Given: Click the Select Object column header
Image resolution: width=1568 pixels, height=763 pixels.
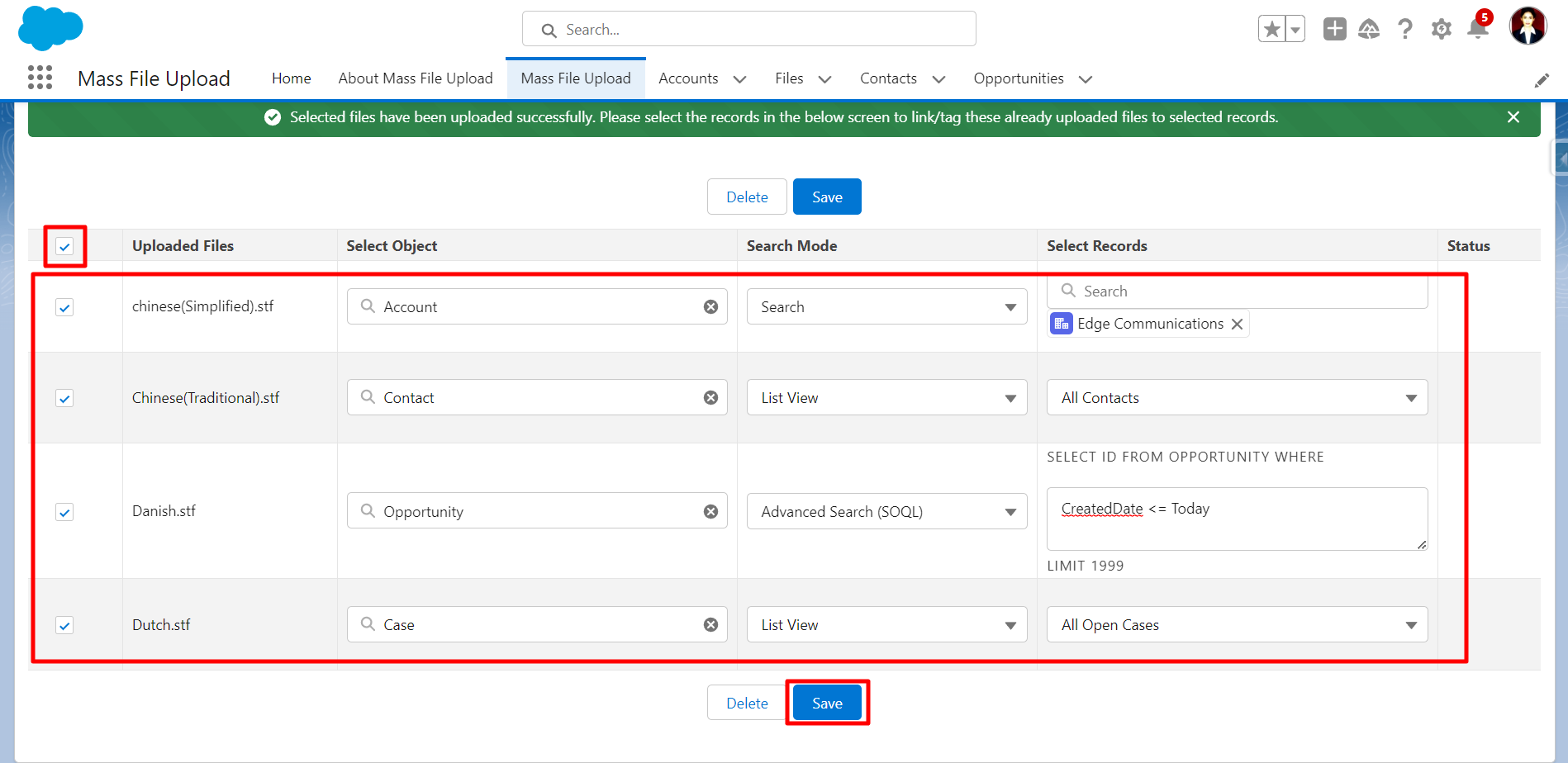Looking at the screenshot, I should click(x=392, y=246).
